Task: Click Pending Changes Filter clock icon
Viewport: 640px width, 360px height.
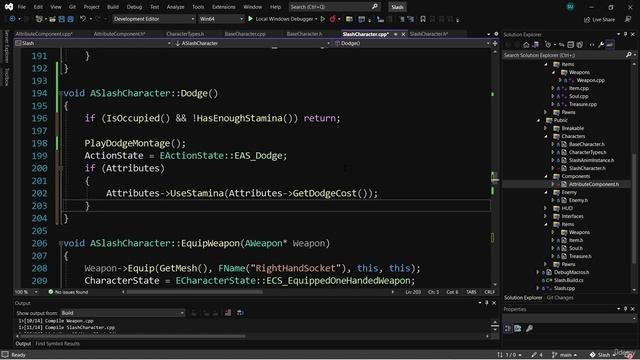Action: tap(548, 45)
